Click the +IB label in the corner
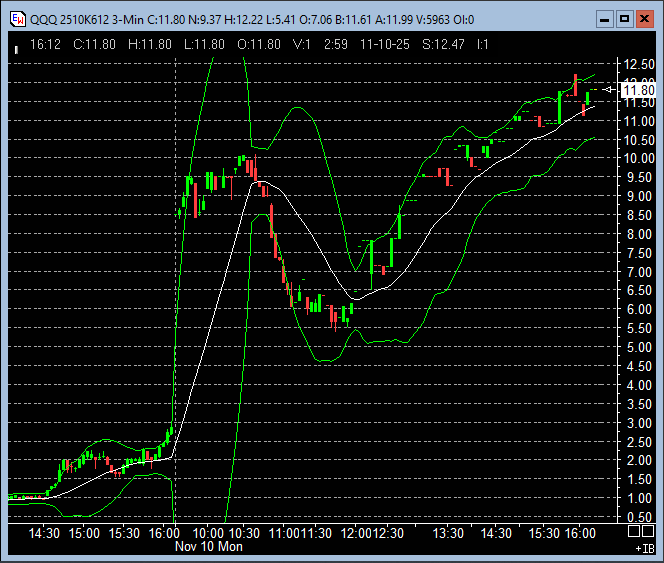 pyautogui.click(x=643, y=548)
